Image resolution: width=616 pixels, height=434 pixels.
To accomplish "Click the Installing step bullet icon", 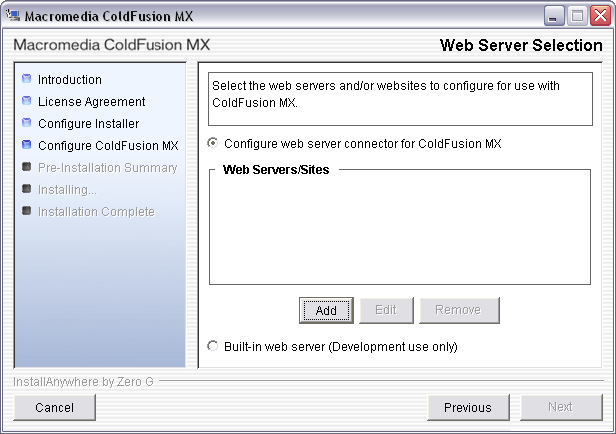I will (26, 189).
